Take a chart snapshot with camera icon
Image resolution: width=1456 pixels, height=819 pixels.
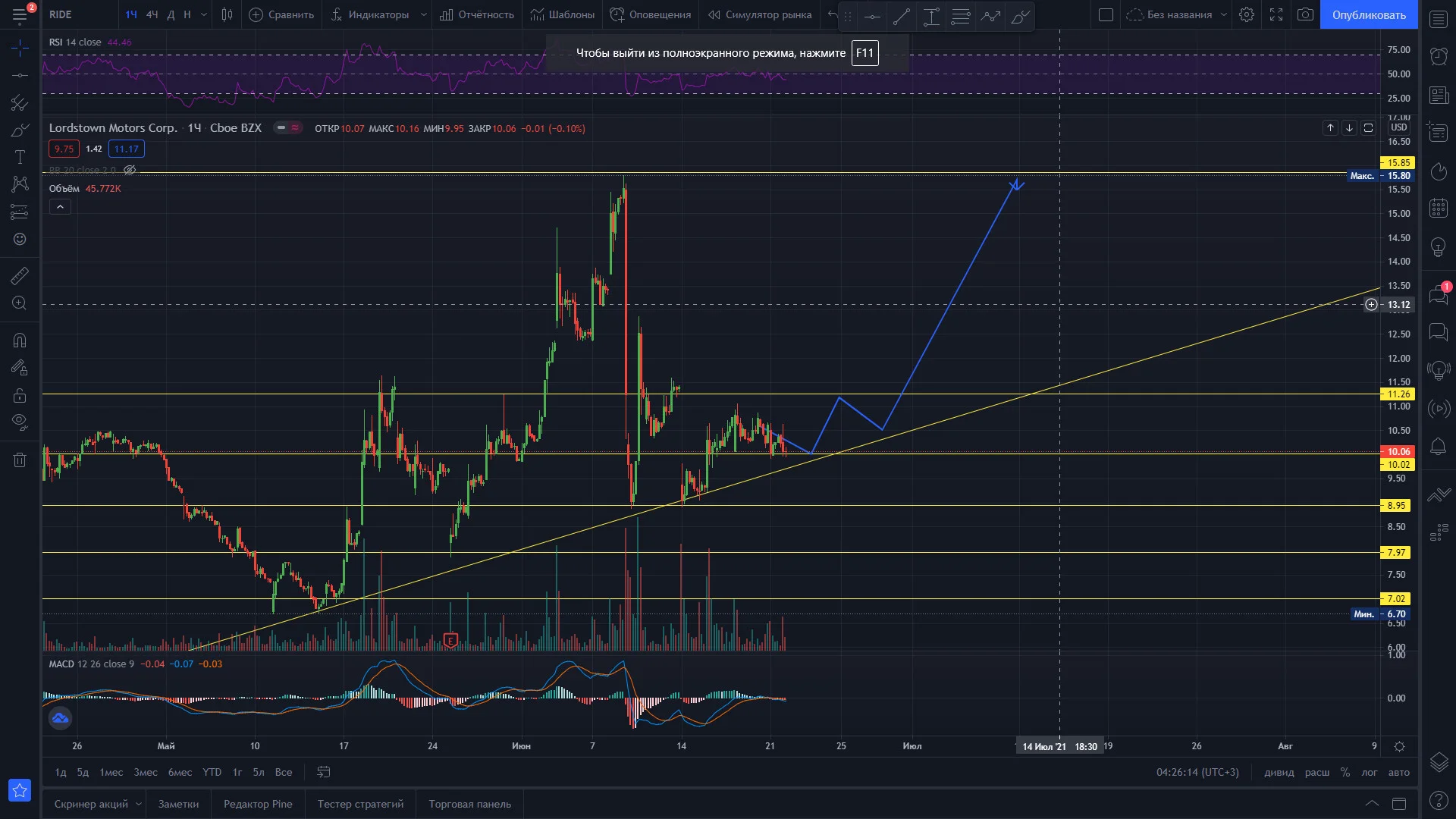[1305, 14]
